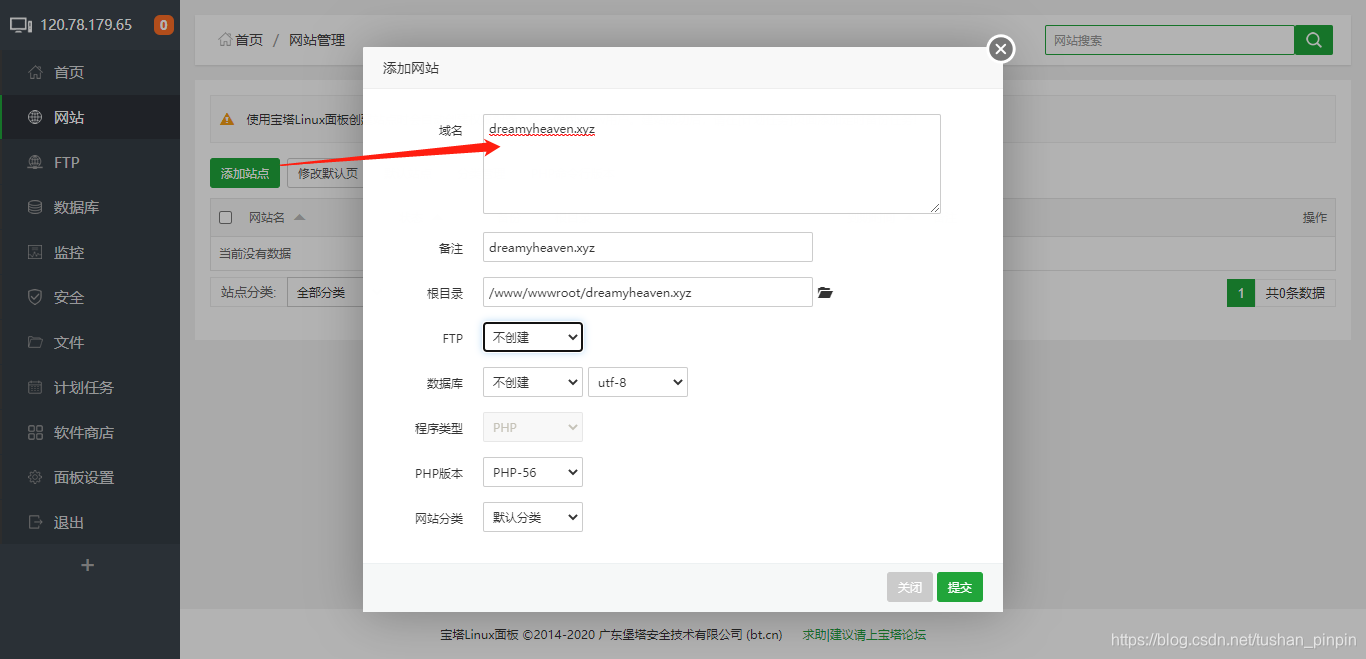This screenshot has height=659, width=1366.
Task: Open FTP in the sidebar
Action: click(90, 162)
